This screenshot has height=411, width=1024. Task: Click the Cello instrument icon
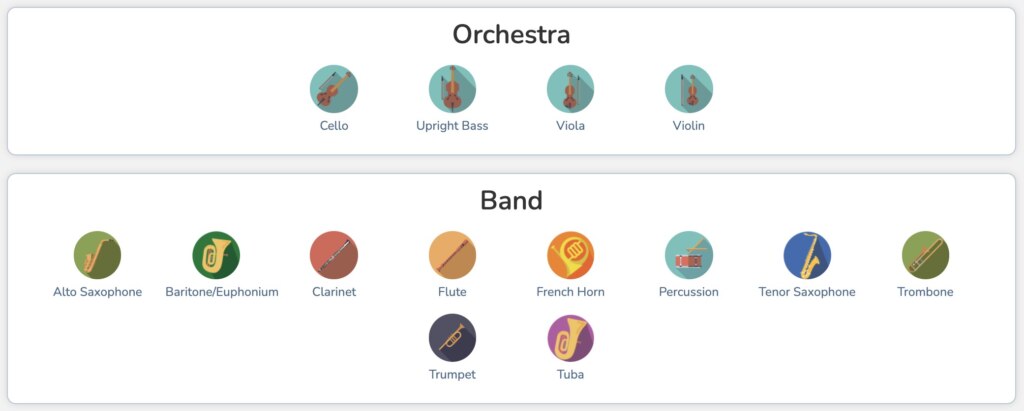tap(334, 89)
